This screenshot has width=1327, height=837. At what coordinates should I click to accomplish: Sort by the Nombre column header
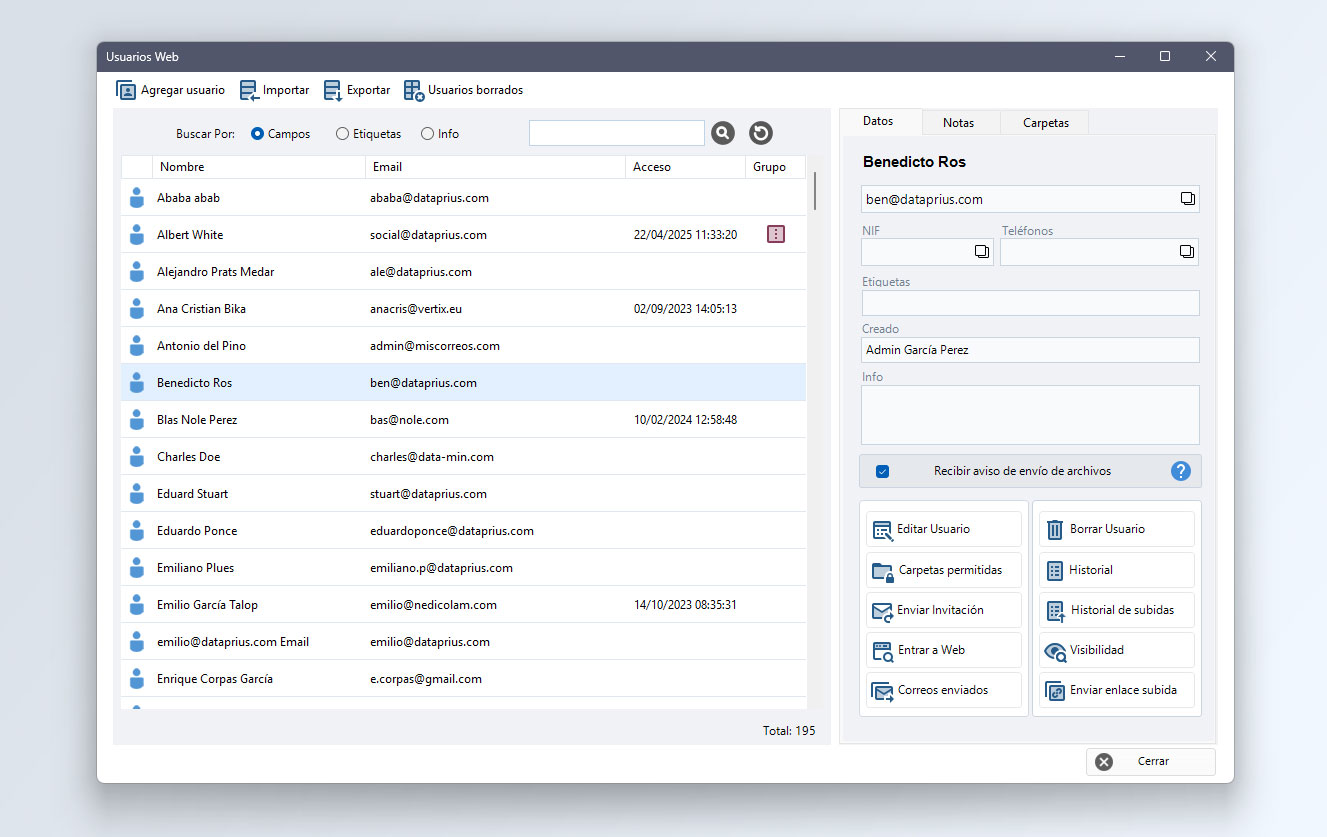click(x=259, y=167)
